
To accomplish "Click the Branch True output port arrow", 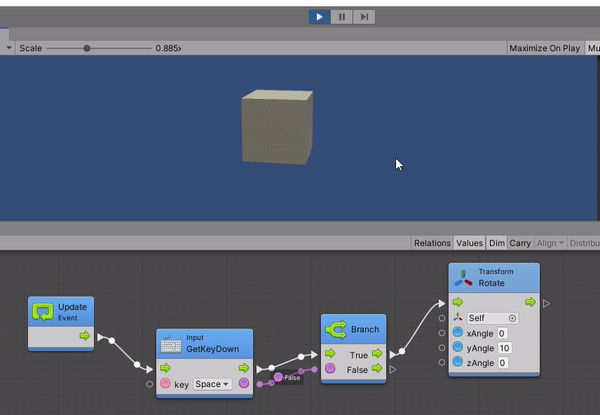I will (375, 353).
